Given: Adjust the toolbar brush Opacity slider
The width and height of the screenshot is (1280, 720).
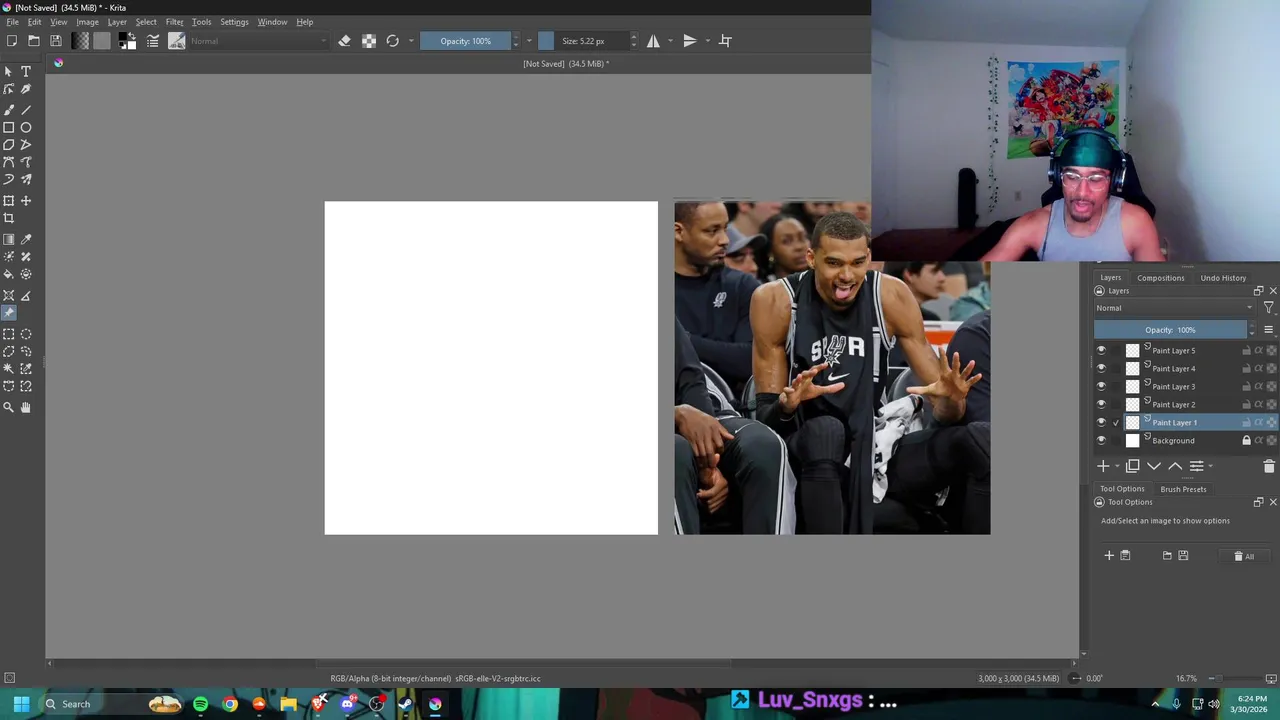Looking at the screenshot, I should [465, 41].
